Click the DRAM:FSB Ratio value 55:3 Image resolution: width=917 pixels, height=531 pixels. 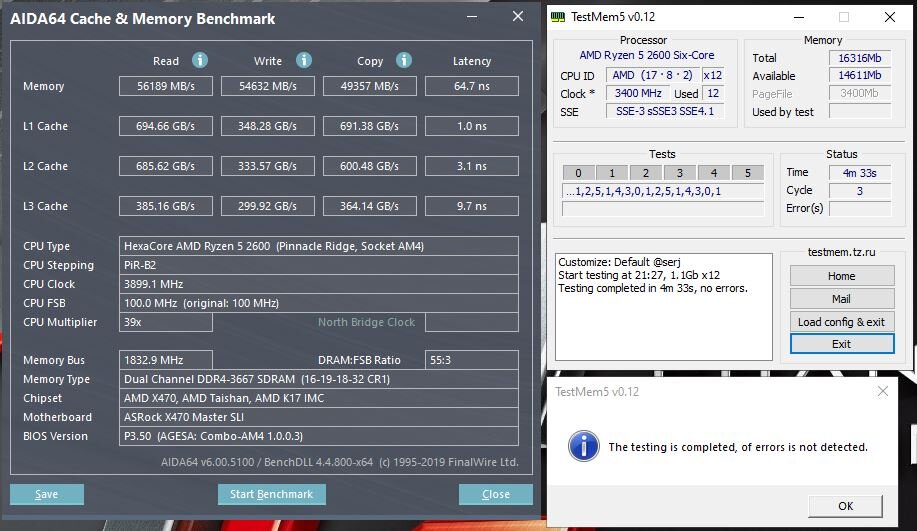pyautogui.click(x=471, y=360)
